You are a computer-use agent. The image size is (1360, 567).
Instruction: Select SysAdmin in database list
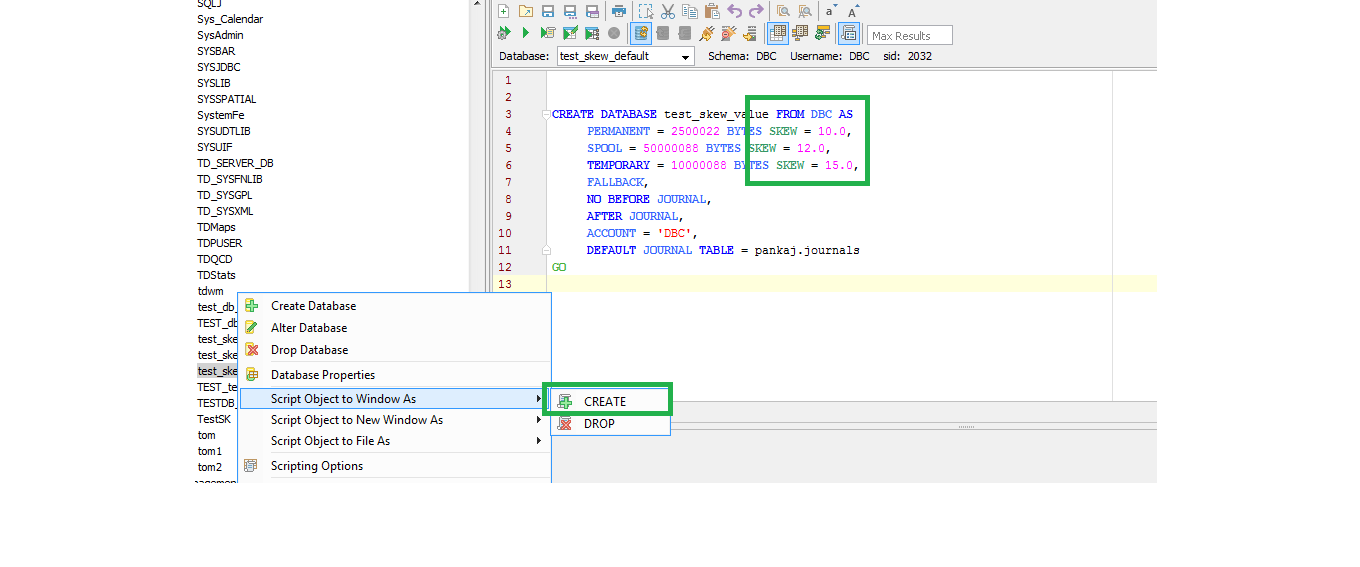pyautogui.click(x=220, y=35)
